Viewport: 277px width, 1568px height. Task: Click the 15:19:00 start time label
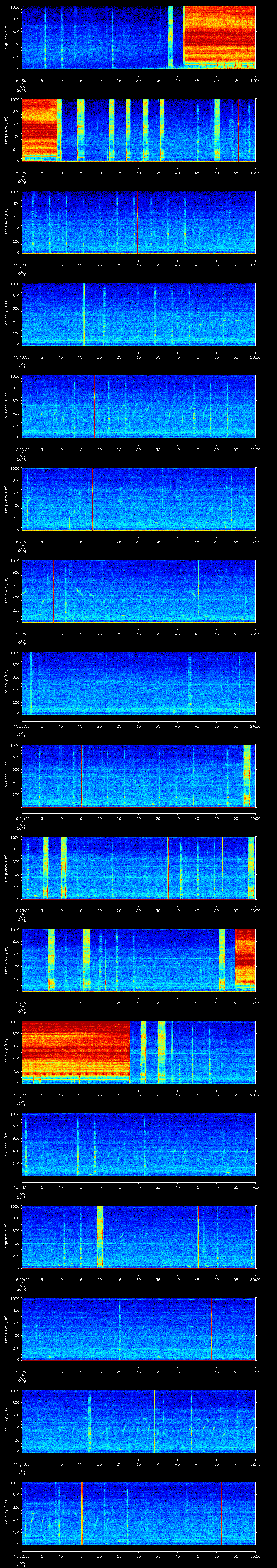coord(22,357)
